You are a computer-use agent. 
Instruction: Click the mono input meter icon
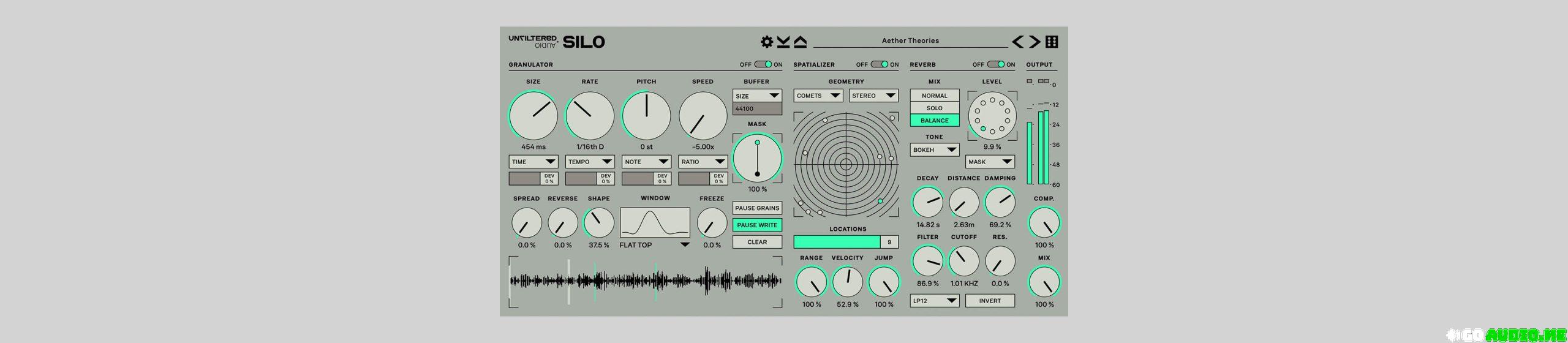click(1029, 81)
